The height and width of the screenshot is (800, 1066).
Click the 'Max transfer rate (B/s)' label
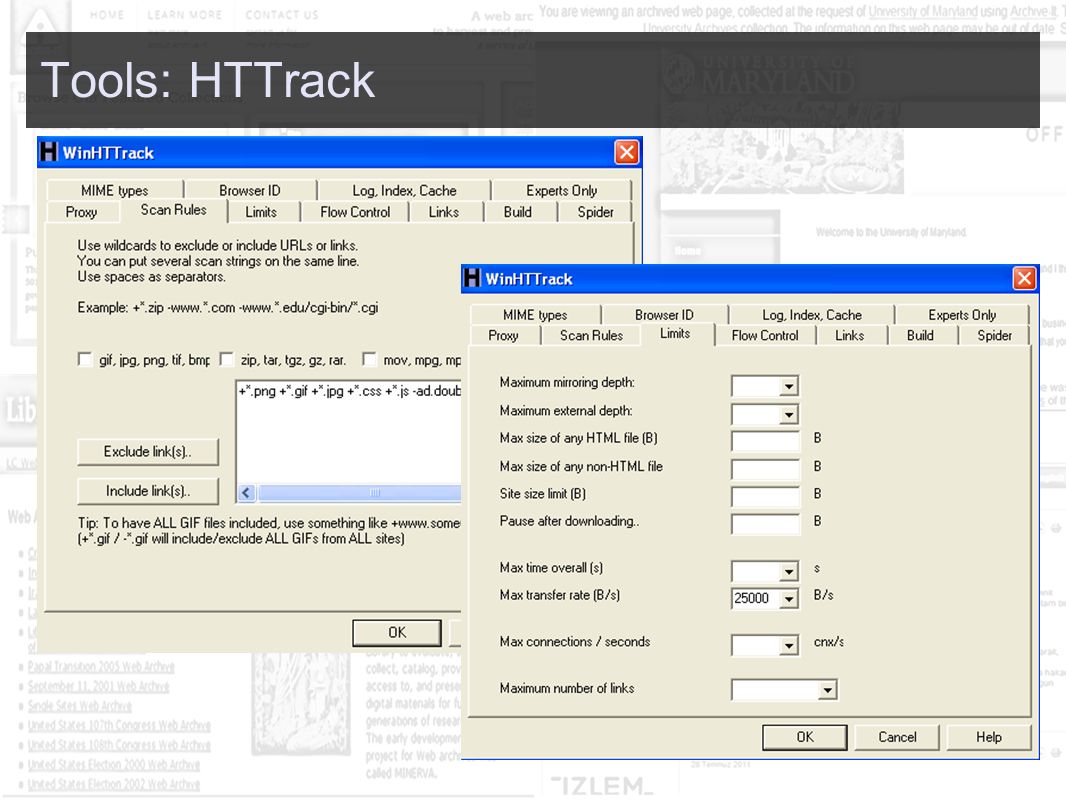pos(560,595)
